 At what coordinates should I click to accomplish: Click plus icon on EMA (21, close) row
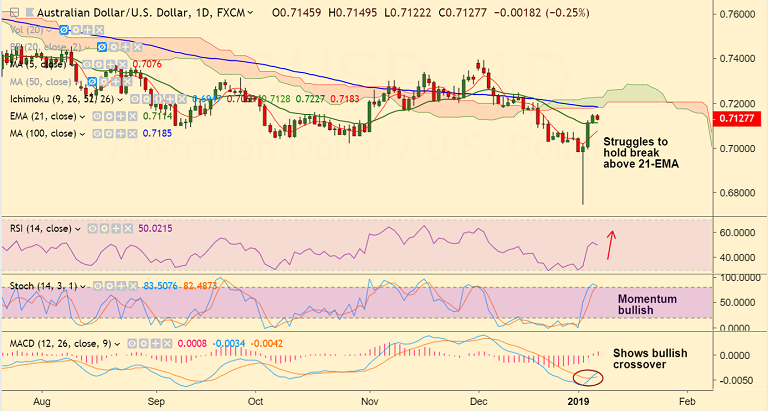point(120,116)
